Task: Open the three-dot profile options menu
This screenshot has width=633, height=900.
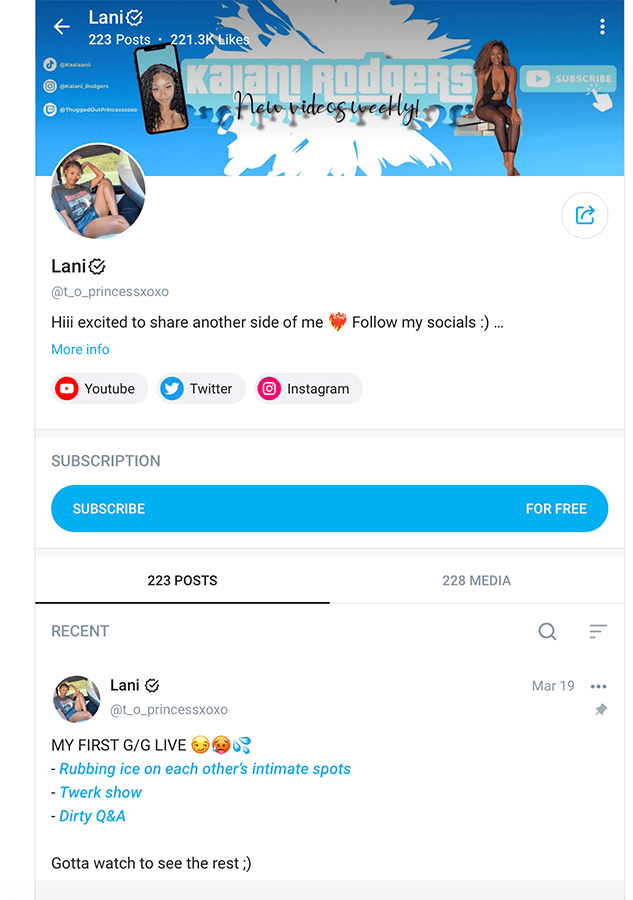Action: [602, 26]
